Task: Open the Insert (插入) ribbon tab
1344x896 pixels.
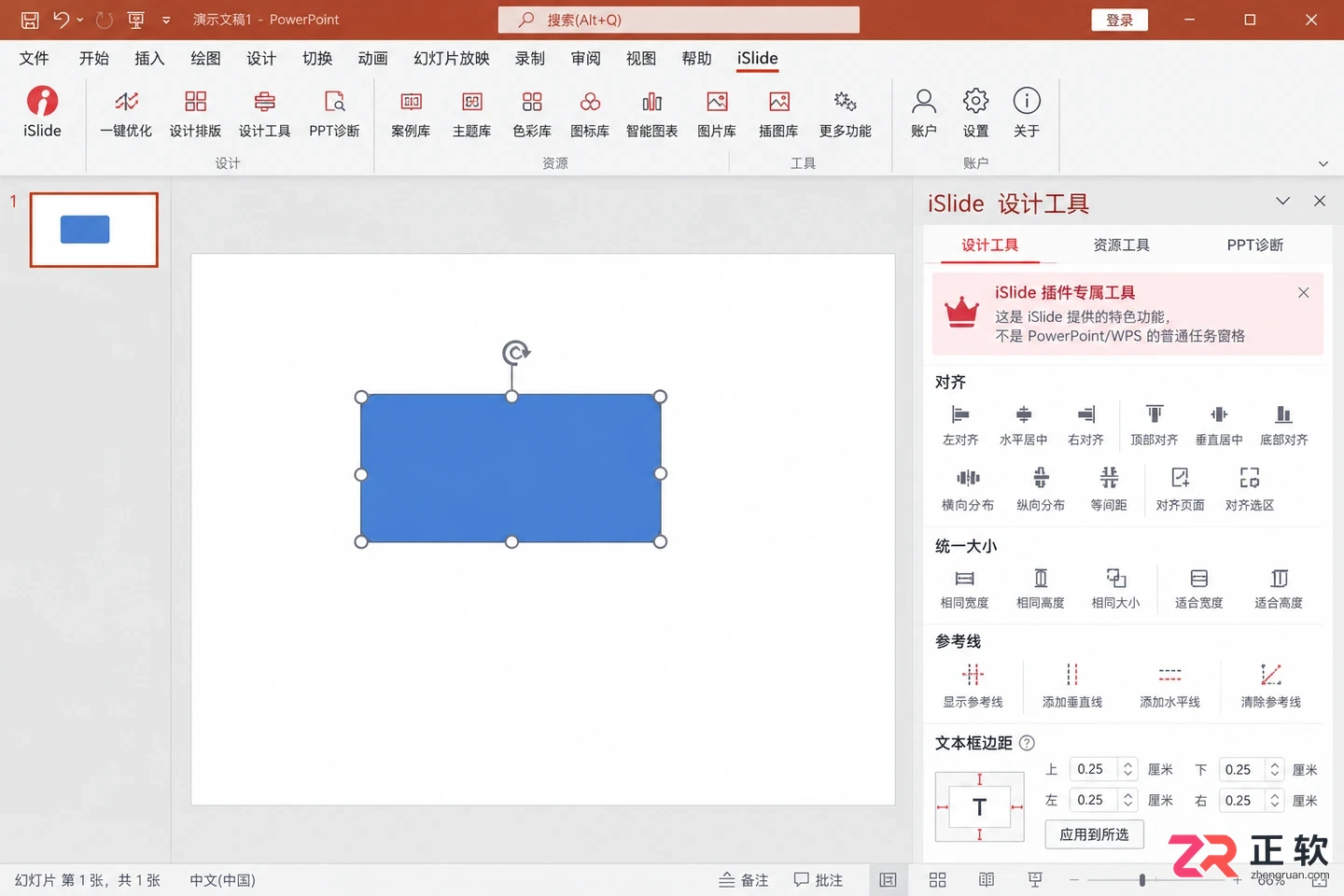Action: coord(149,58)
